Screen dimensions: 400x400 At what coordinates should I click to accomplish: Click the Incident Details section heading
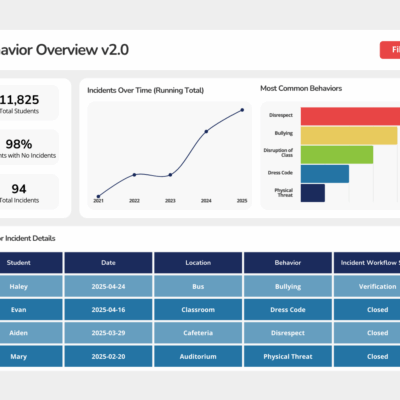click(28, 238)
